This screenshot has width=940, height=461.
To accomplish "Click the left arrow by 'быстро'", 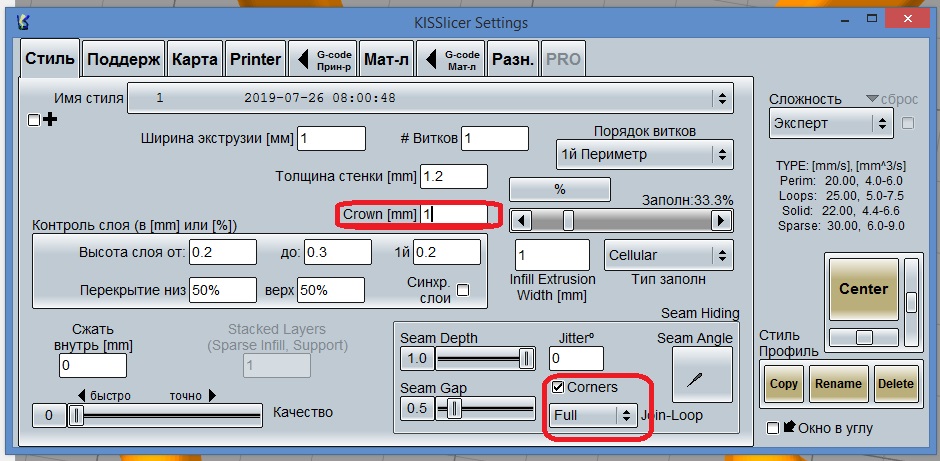I will (x=82, y=396).
